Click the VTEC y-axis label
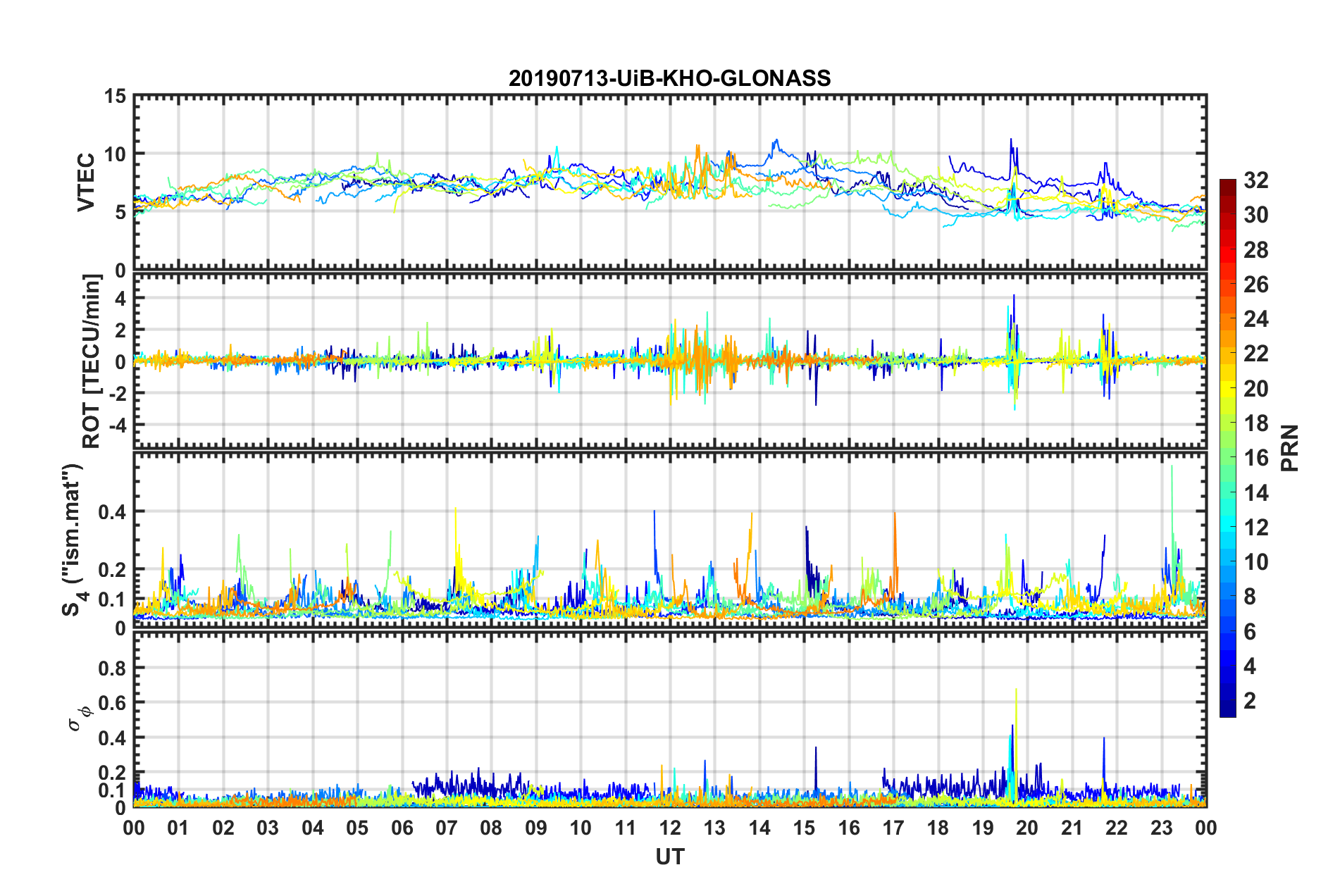1340x896 pixels. (x=86, y=182)
